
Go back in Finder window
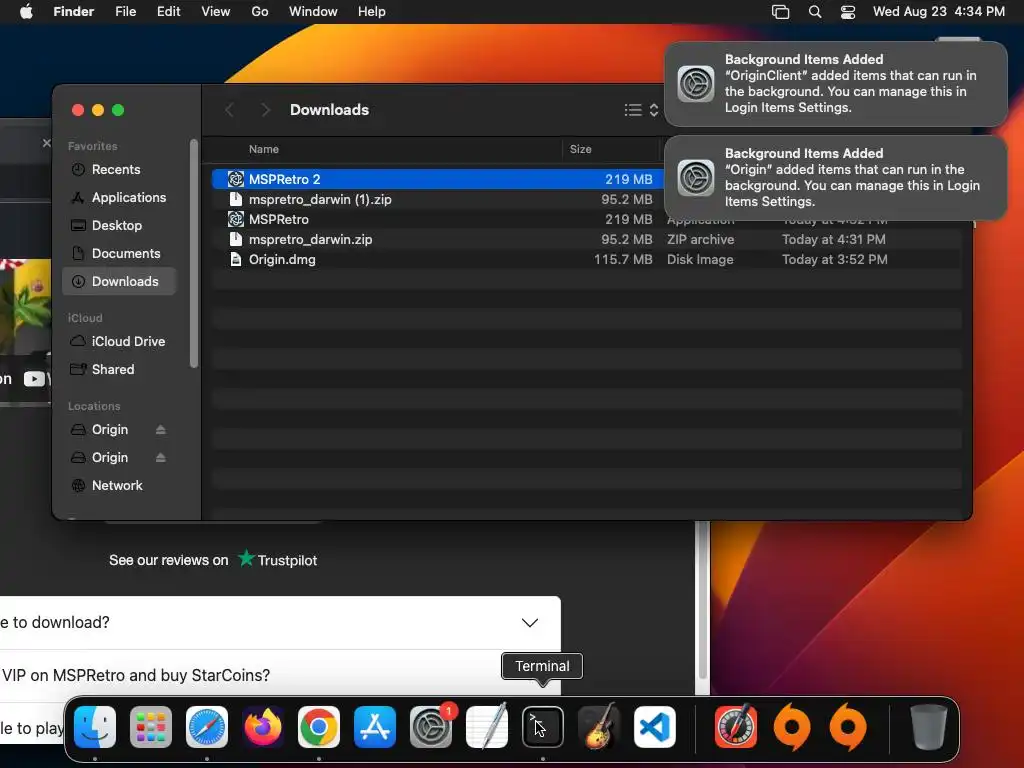click(x=229, y=110)
